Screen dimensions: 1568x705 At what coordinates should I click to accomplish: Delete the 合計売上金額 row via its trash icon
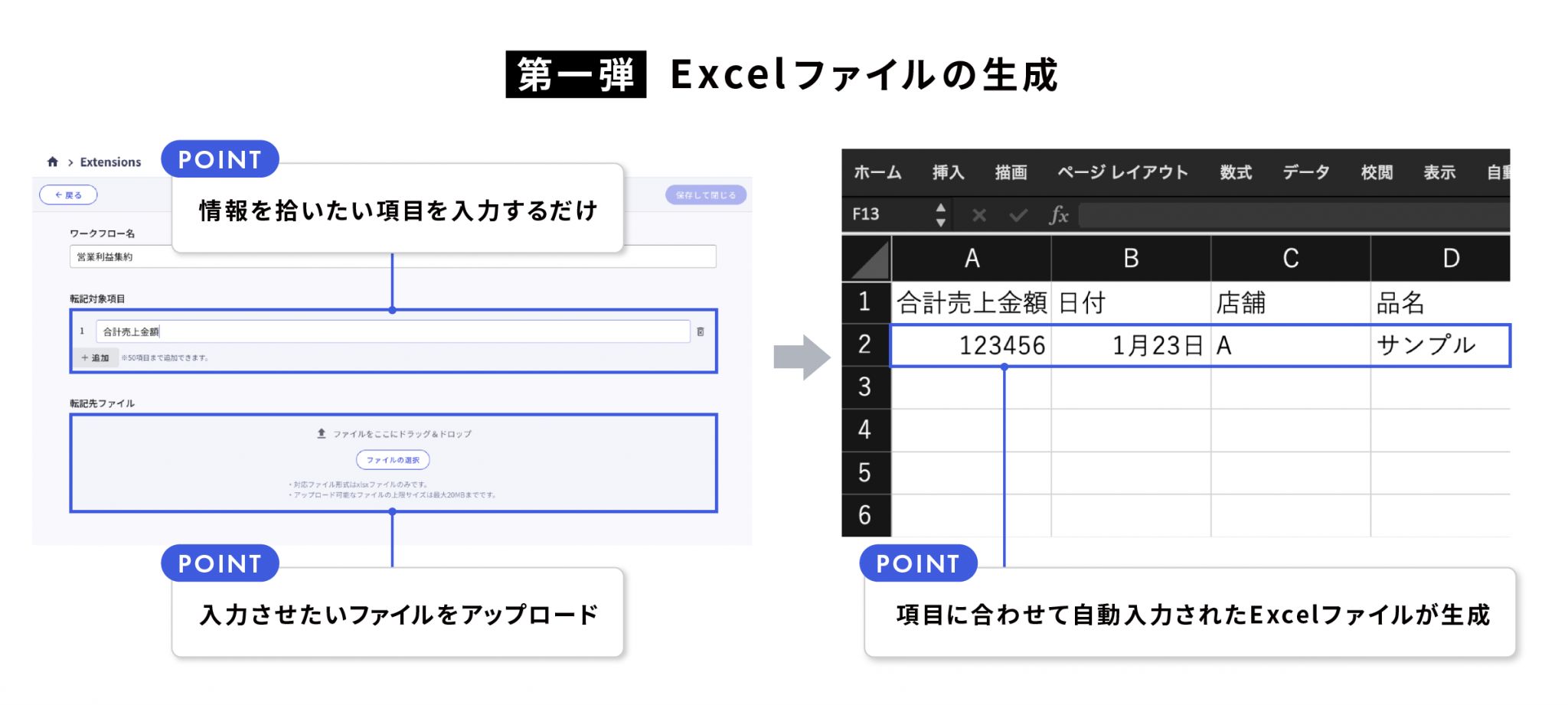point(701,331)
